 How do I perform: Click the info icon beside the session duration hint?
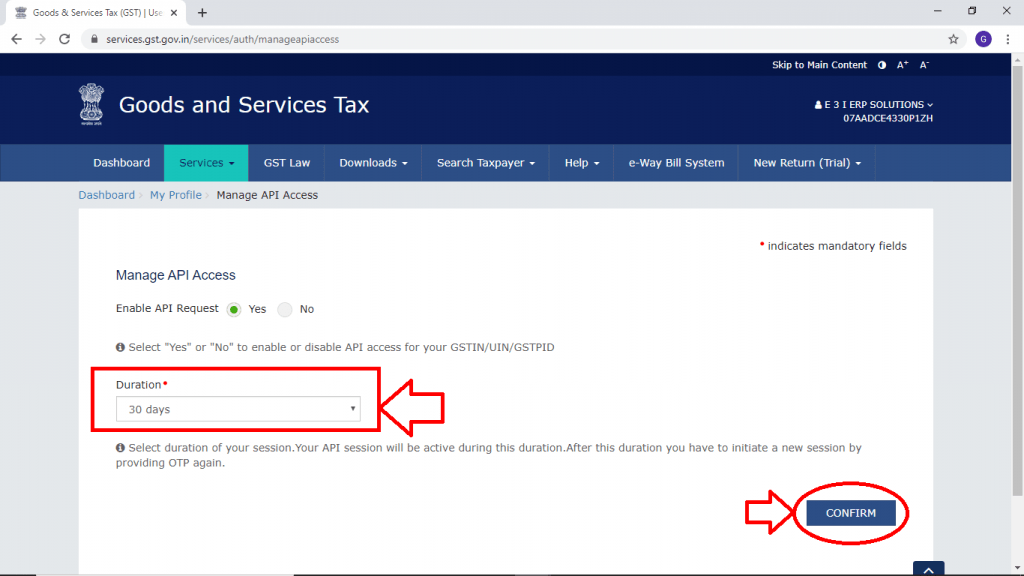[120, 448]
